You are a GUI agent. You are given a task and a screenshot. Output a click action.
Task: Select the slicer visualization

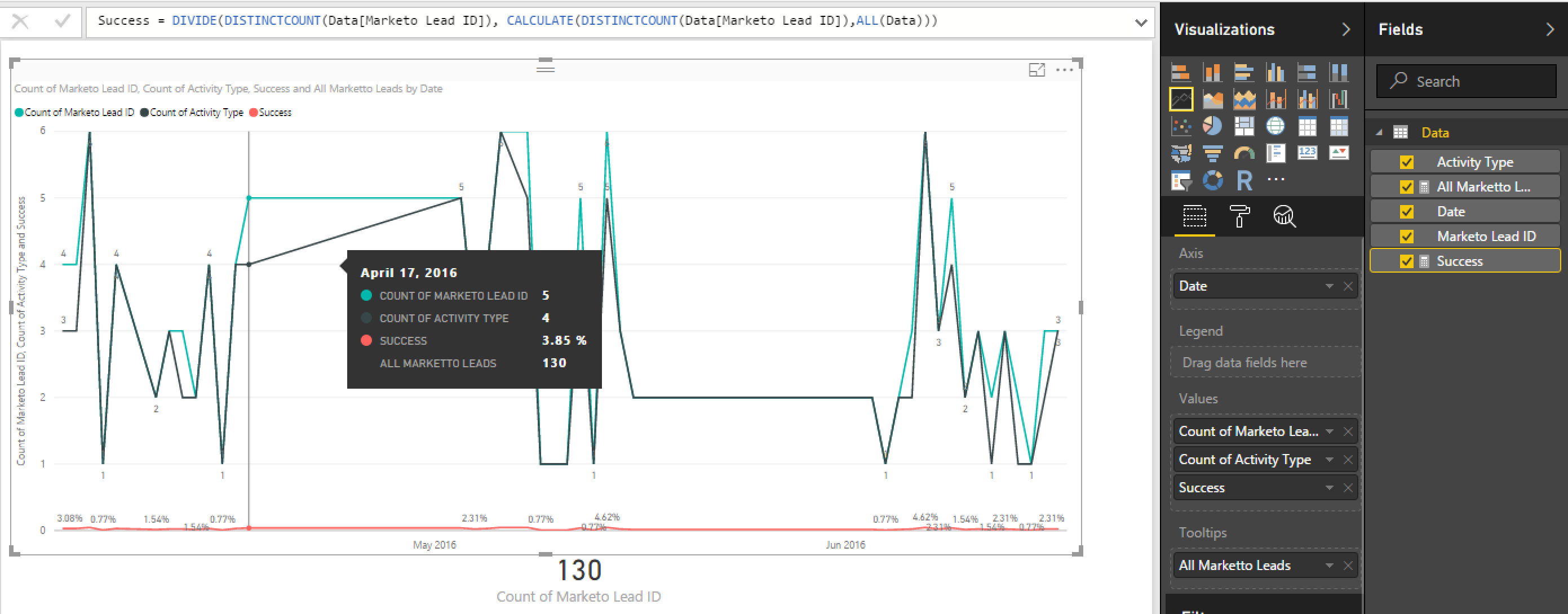point(1181,180)
